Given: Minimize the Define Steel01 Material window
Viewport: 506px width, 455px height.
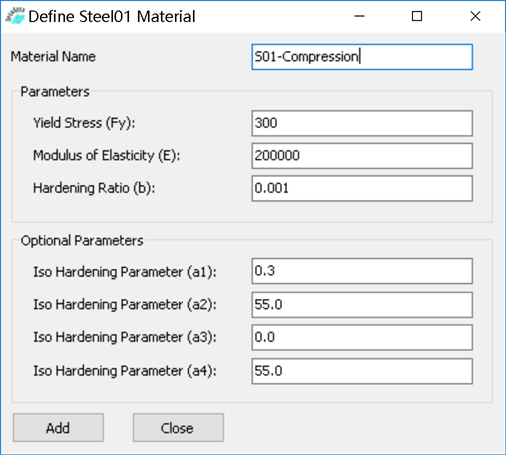Looking at the screenshot, I should (x=359, y=16).
